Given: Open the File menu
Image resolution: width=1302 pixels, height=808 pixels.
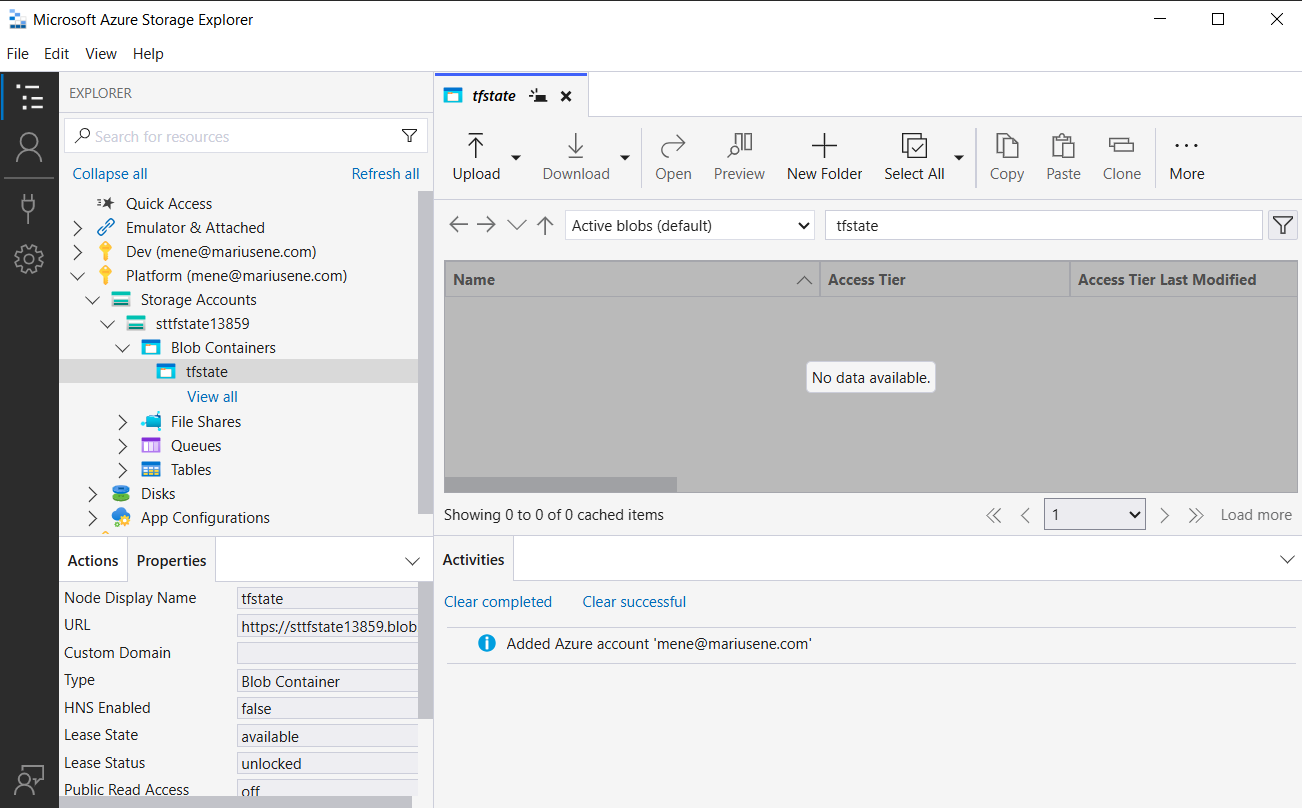Looking at the screenshot, I should (17, 54).
